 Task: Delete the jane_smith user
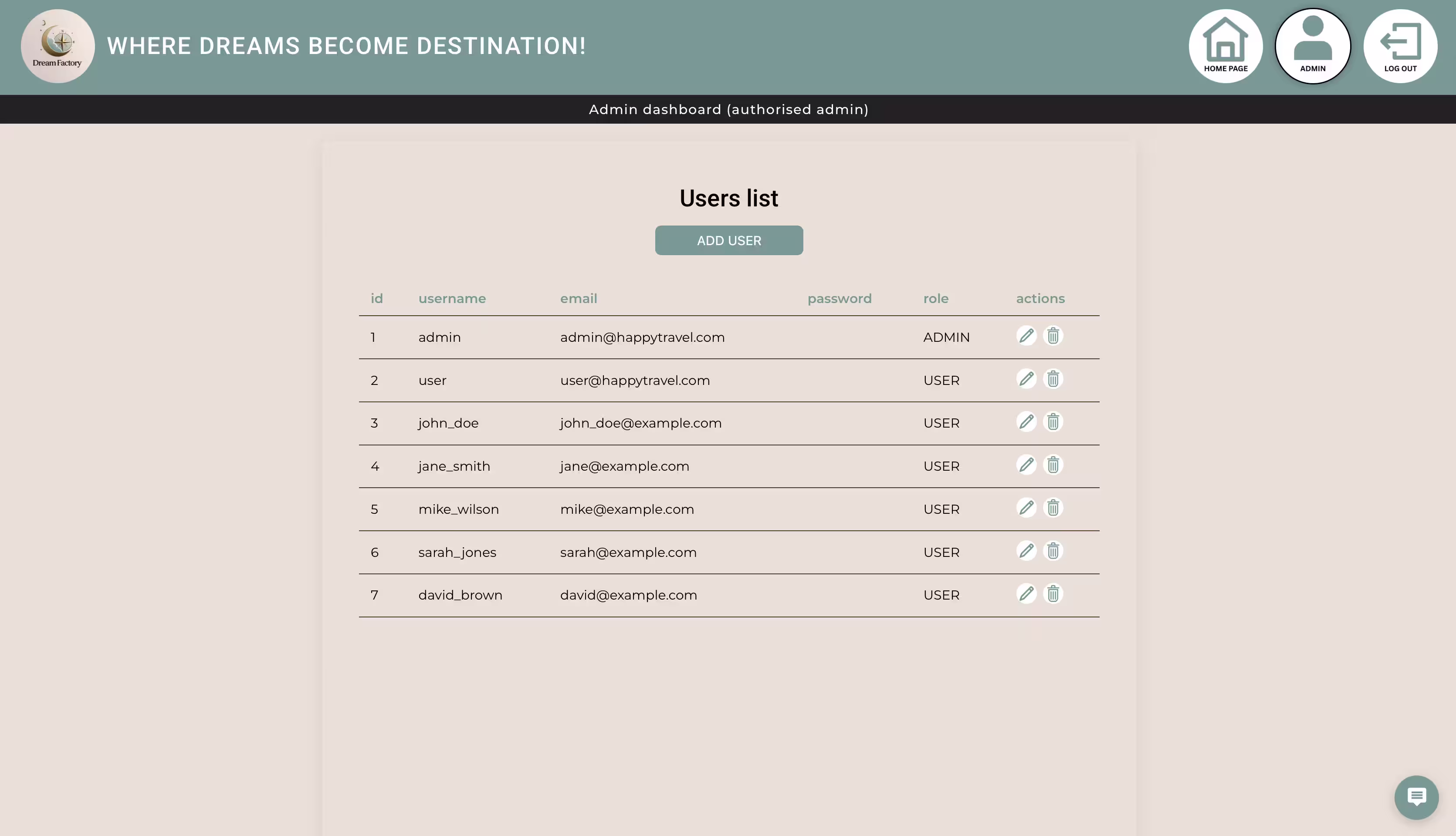[1053, 465]
